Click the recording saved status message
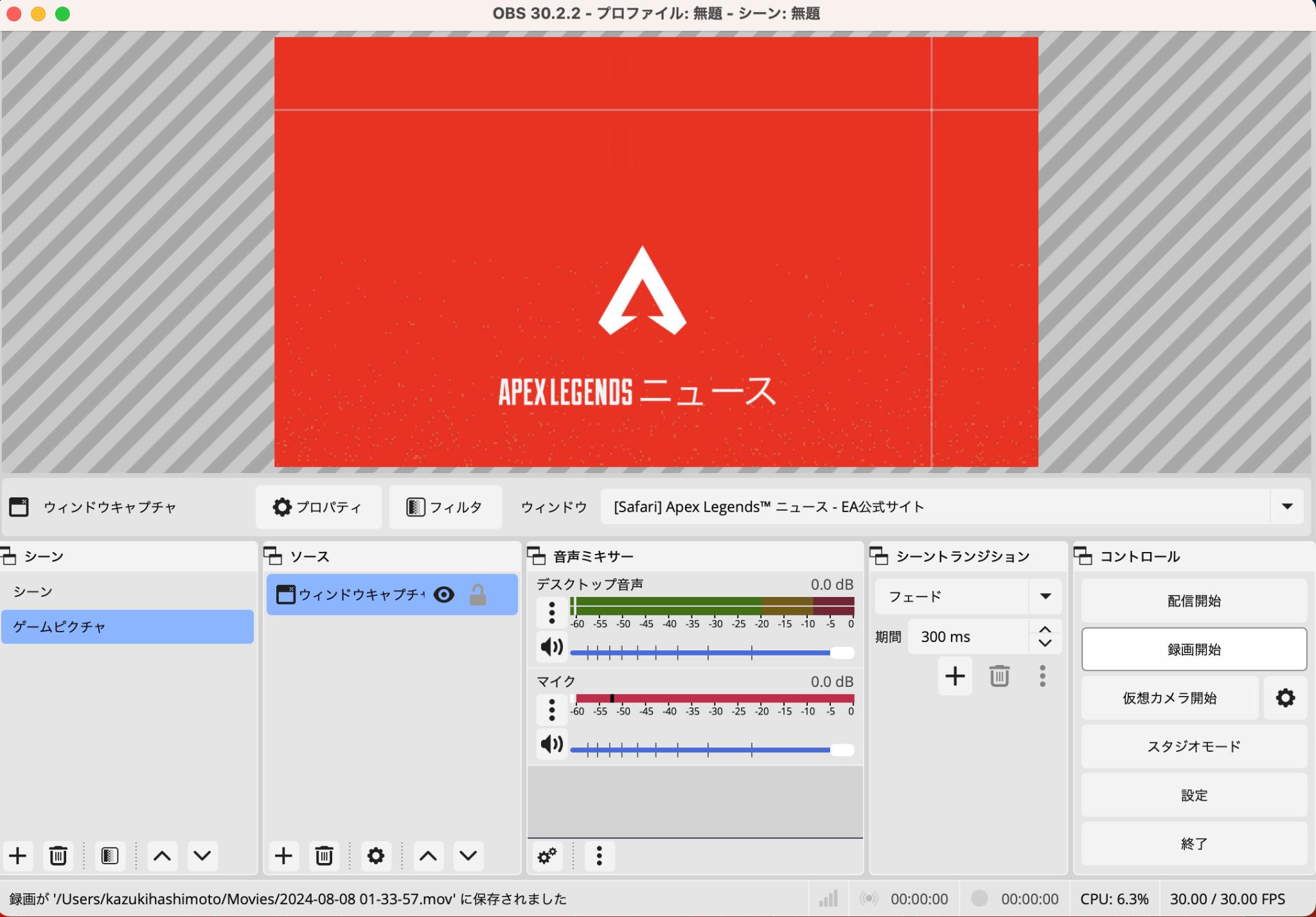This screenshot has height=917, width=1316. pos(288,899)
